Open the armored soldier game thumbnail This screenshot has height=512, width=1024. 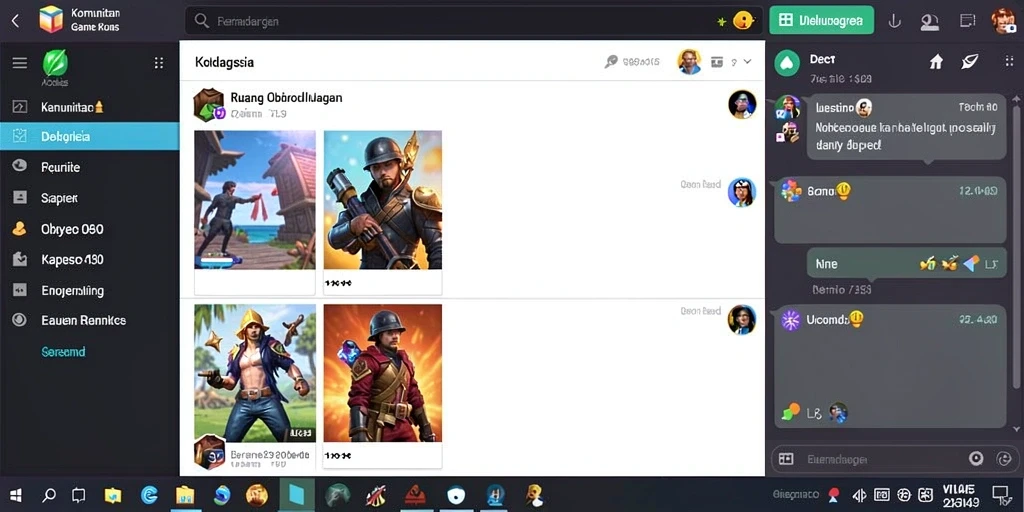383,200
